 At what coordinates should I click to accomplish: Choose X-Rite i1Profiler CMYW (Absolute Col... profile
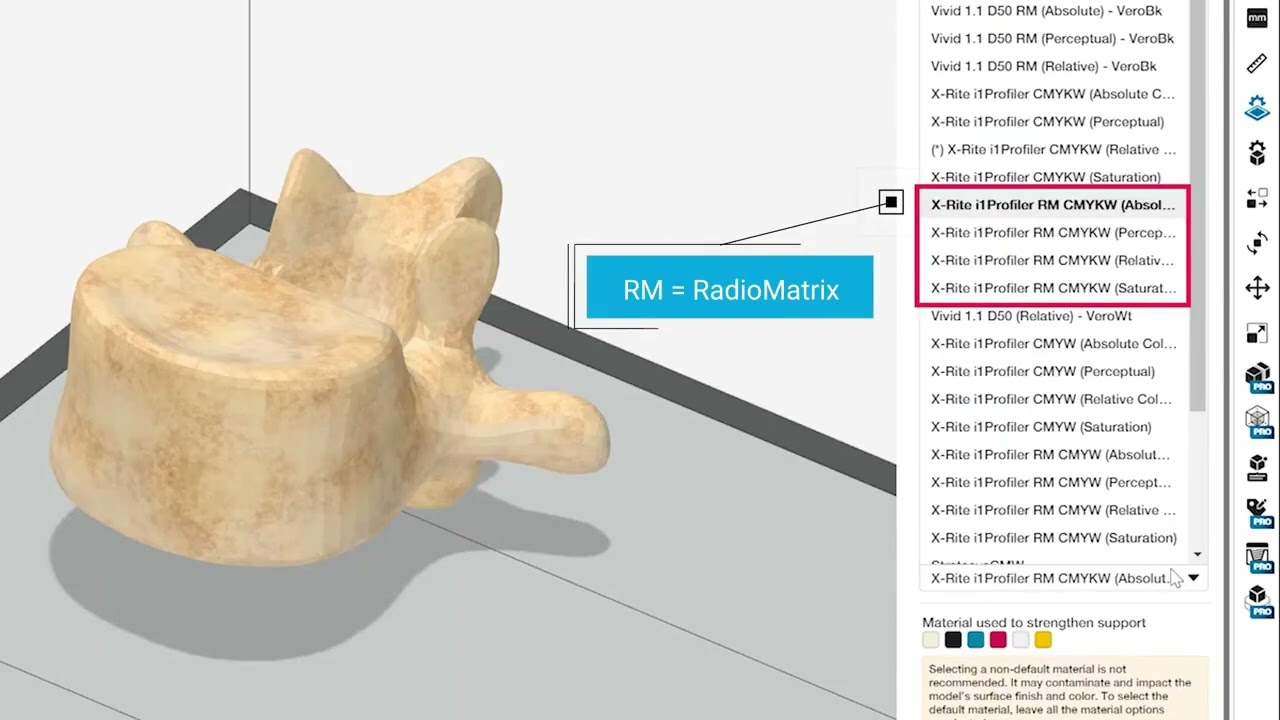tap(1053, 344)
